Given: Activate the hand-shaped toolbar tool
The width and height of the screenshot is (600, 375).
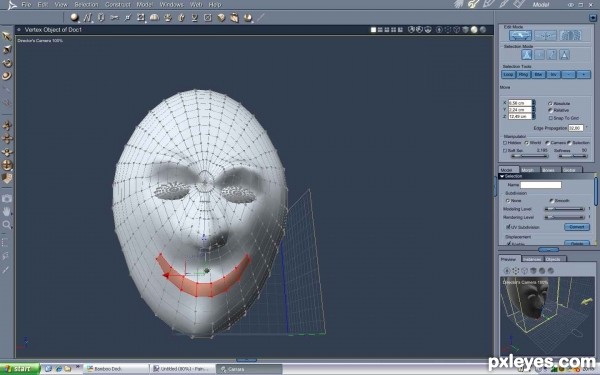Looking at the screenshot, I should pyautogui.click(x=181, y=18).
